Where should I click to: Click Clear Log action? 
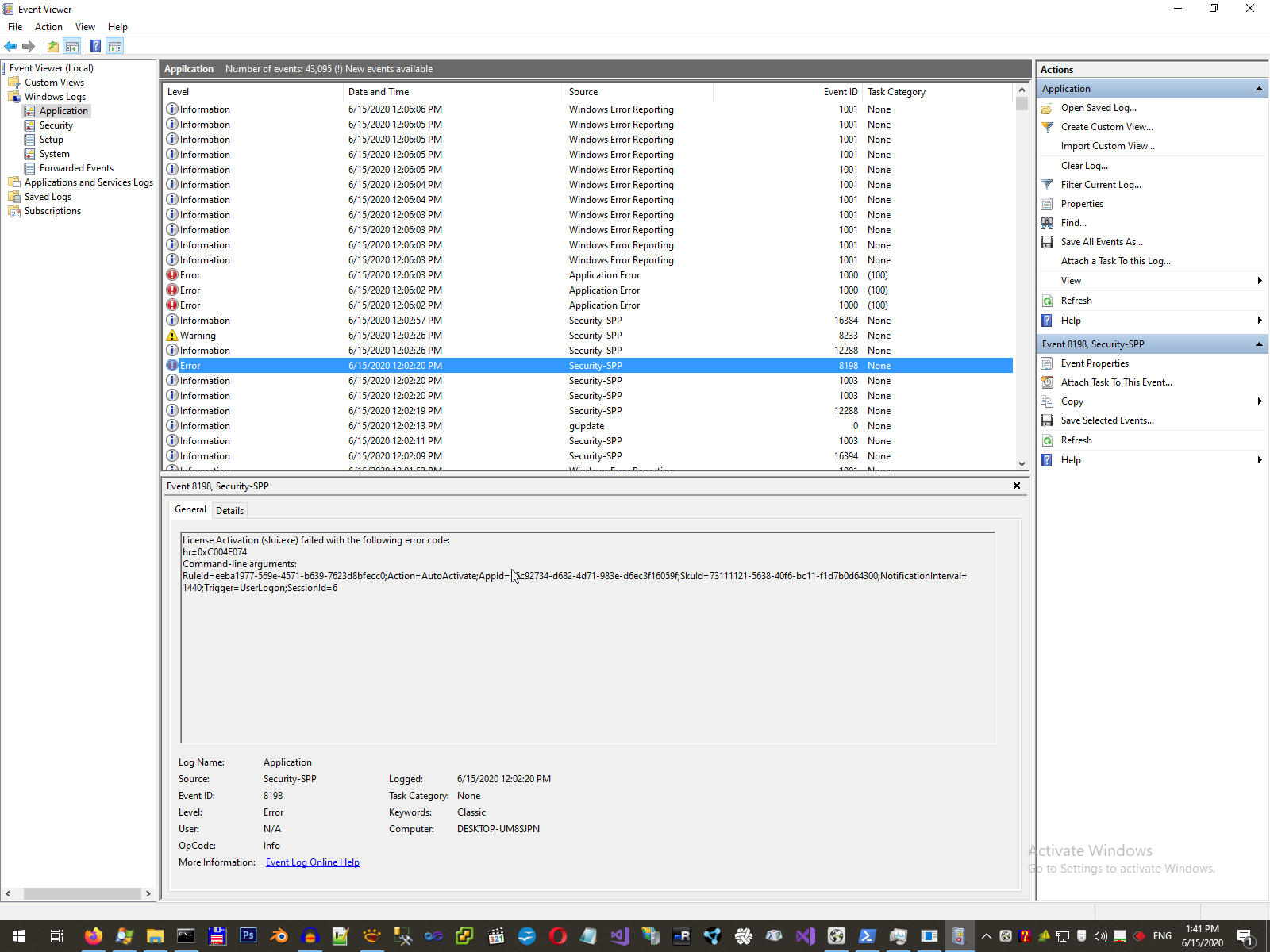1084,166
